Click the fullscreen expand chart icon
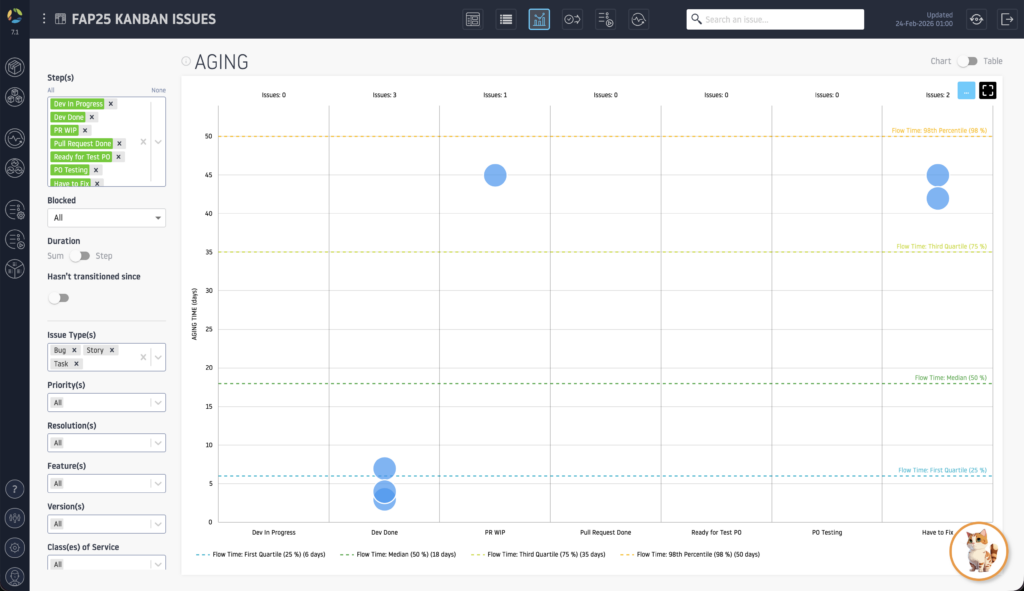 coord(988,90)
